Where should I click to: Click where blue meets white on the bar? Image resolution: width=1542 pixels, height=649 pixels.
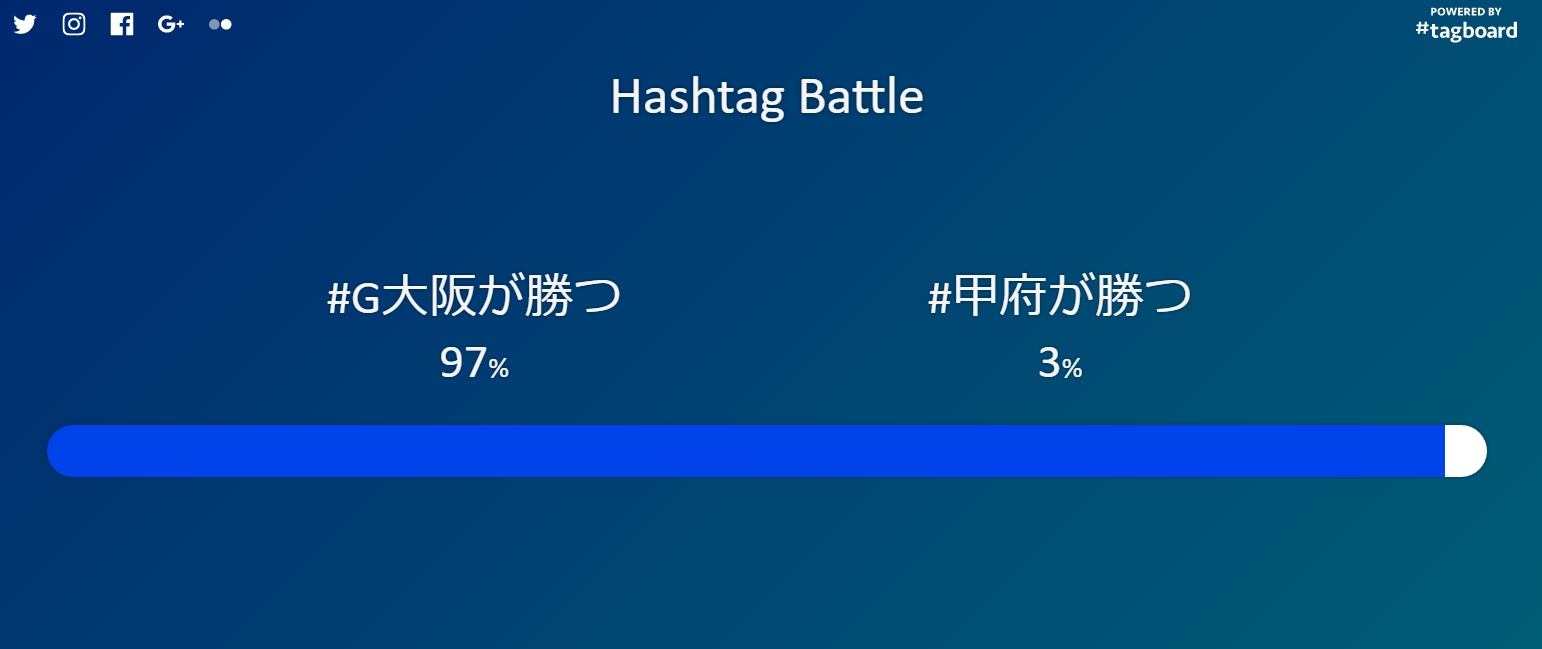click(x=1445, y=451)
